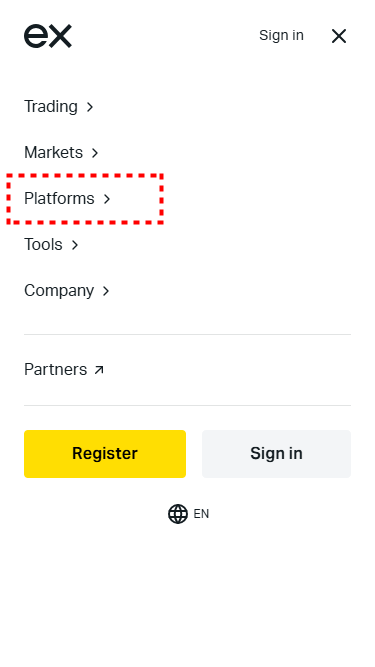Click the grey Sign in button
Screen dimensions: 375x667
click(276, 454)
